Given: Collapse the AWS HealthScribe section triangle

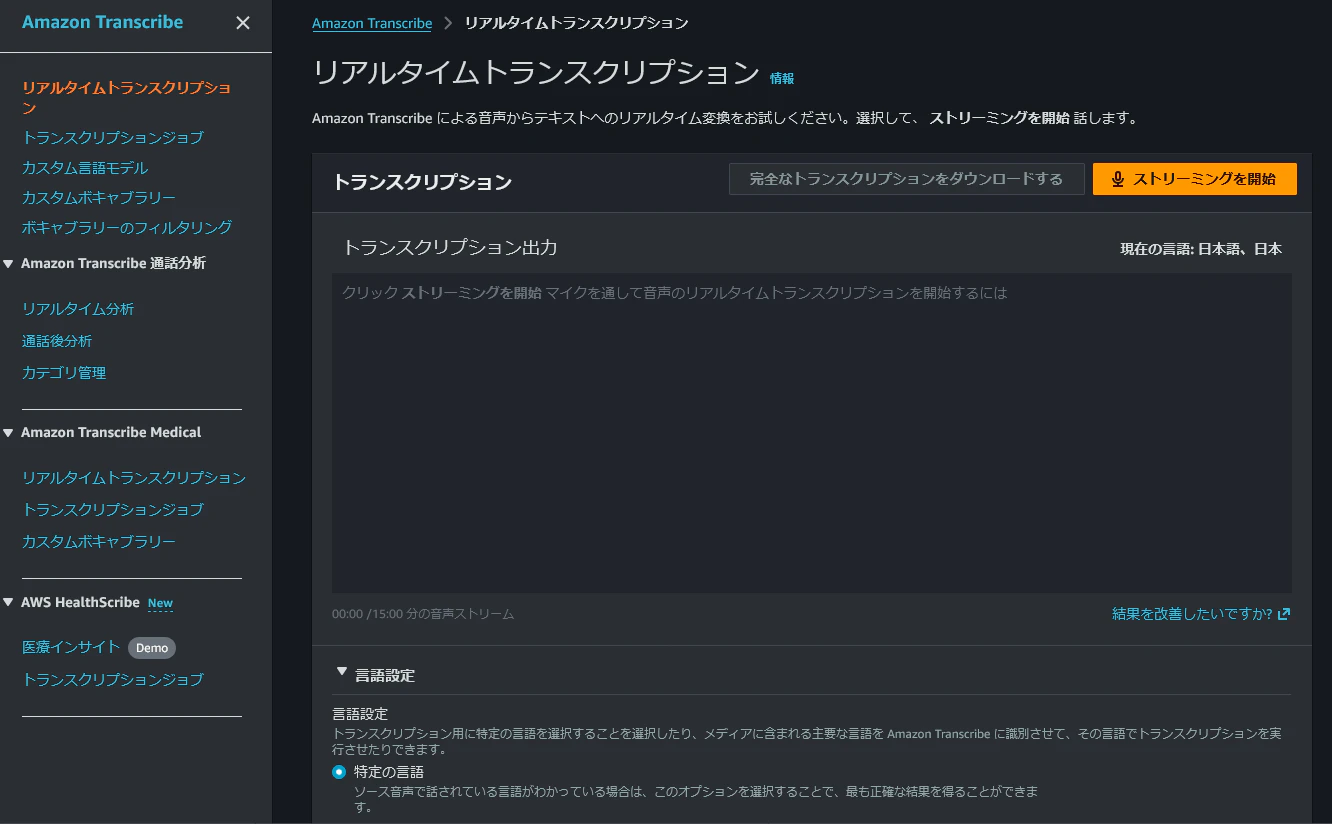Looking at the screenshot, I should click(x=10, y=602).
